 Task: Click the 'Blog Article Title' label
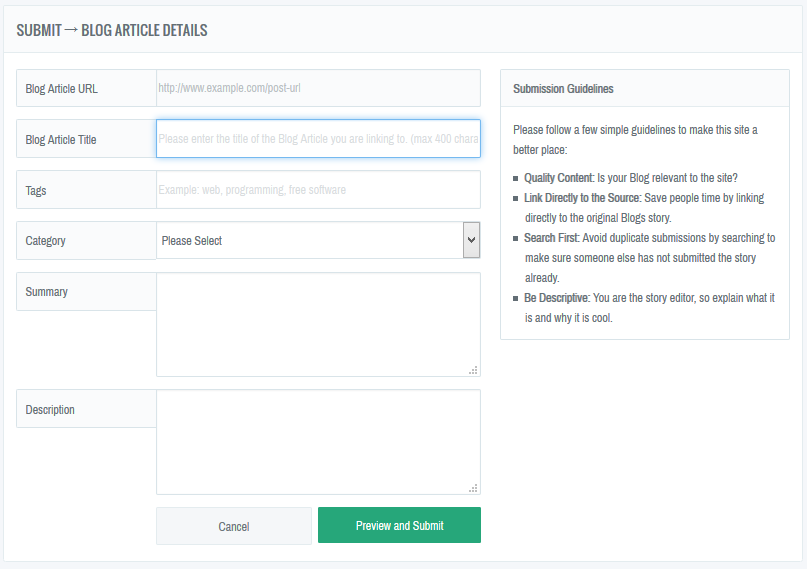[61, 140]
